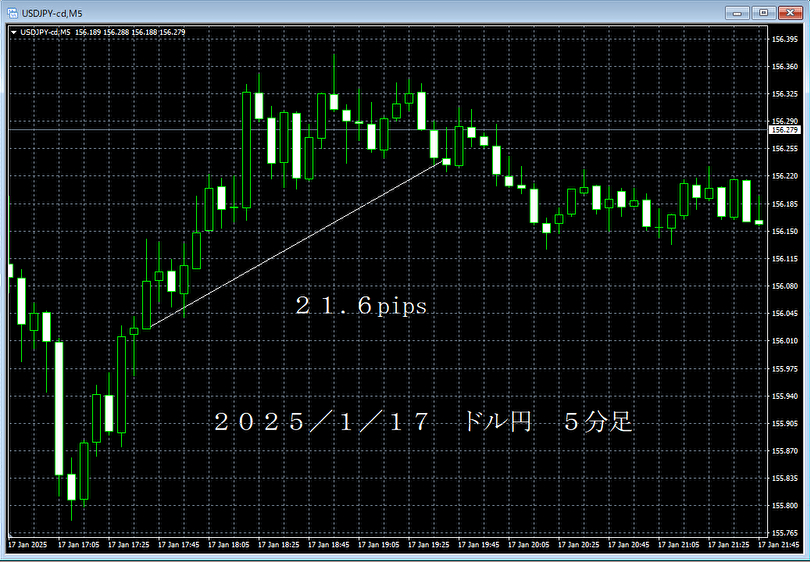Click the 155.835 price axis label
Viewport: 810px width, 562px height.
785,478
